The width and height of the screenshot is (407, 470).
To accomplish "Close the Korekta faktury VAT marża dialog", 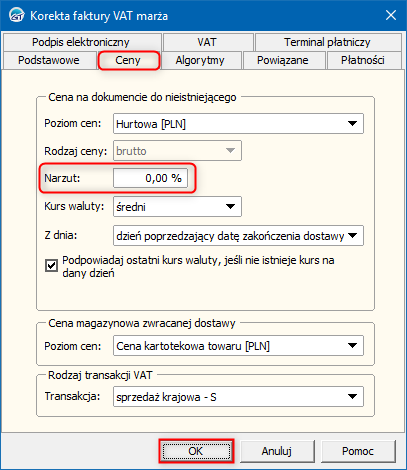I will [391, 15].
